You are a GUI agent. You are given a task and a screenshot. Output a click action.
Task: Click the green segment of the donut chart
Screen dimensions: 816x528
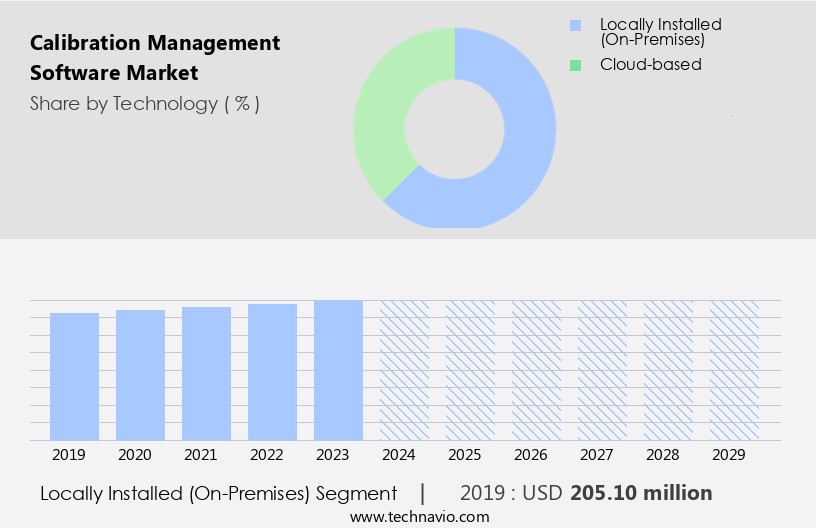pyautogui.click(x=385, y=110)
